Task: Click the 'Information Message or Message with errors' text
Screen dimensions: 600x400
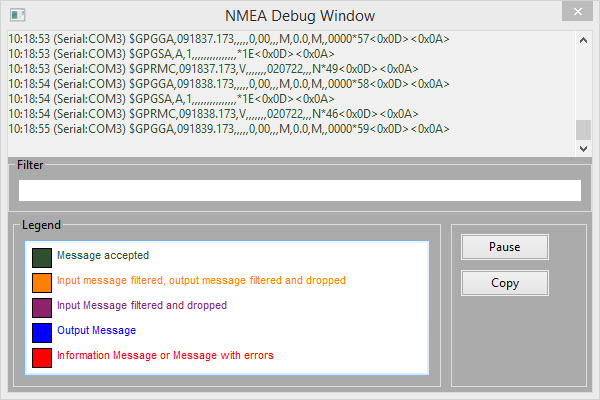Action: pyautogui.click(x=165, y=355)
